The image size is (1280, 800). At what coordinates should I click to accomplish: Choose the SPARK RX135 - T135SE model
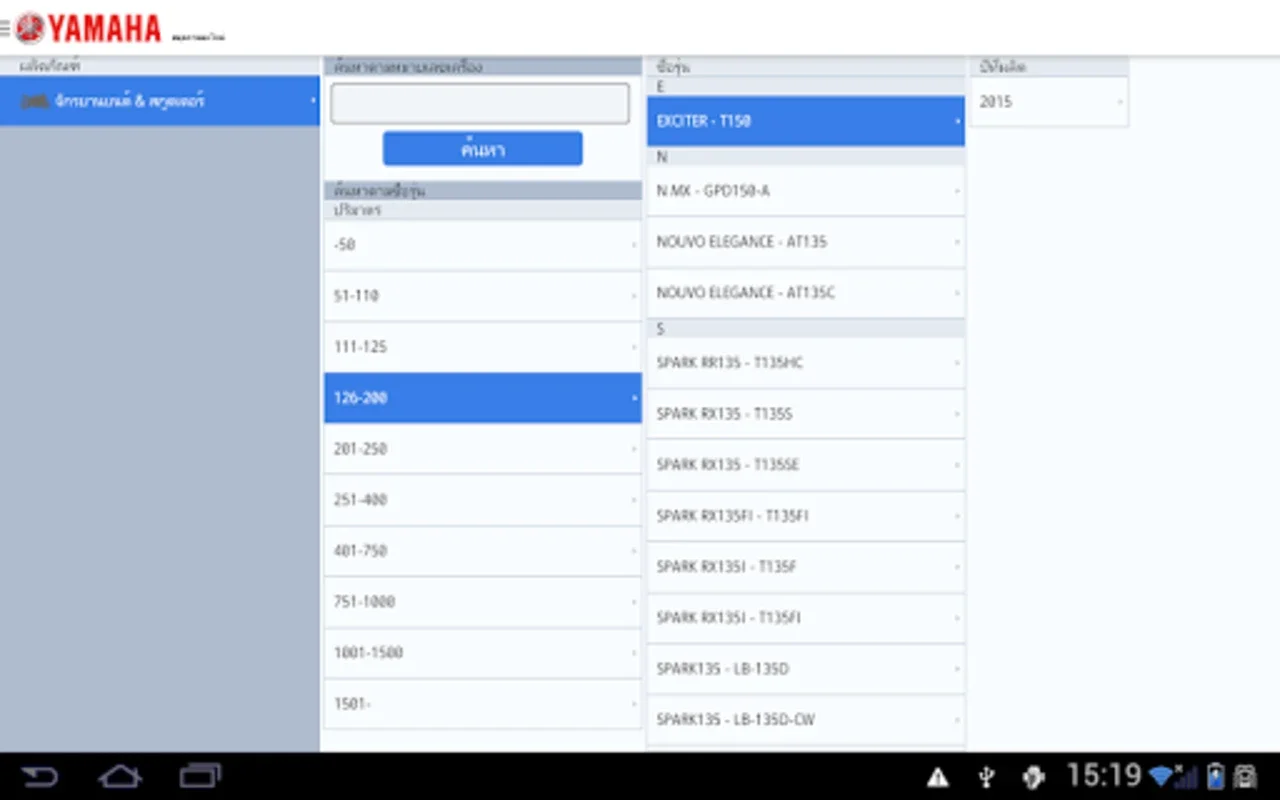coord(806,465)
